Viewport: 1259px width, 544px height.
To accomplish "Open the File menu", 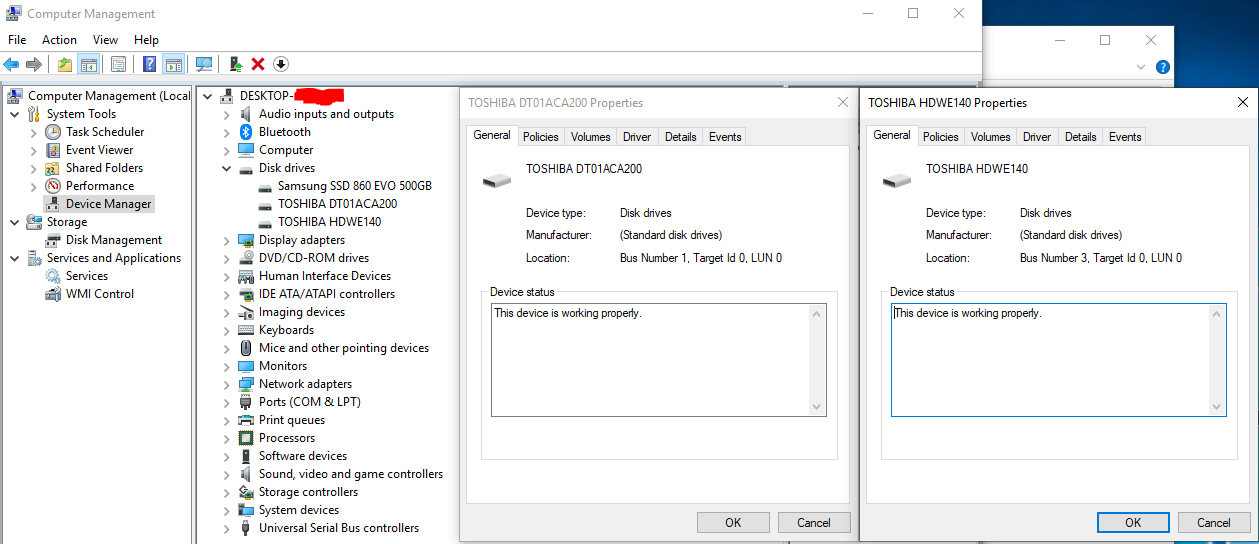I will click(x=17, y=40).
